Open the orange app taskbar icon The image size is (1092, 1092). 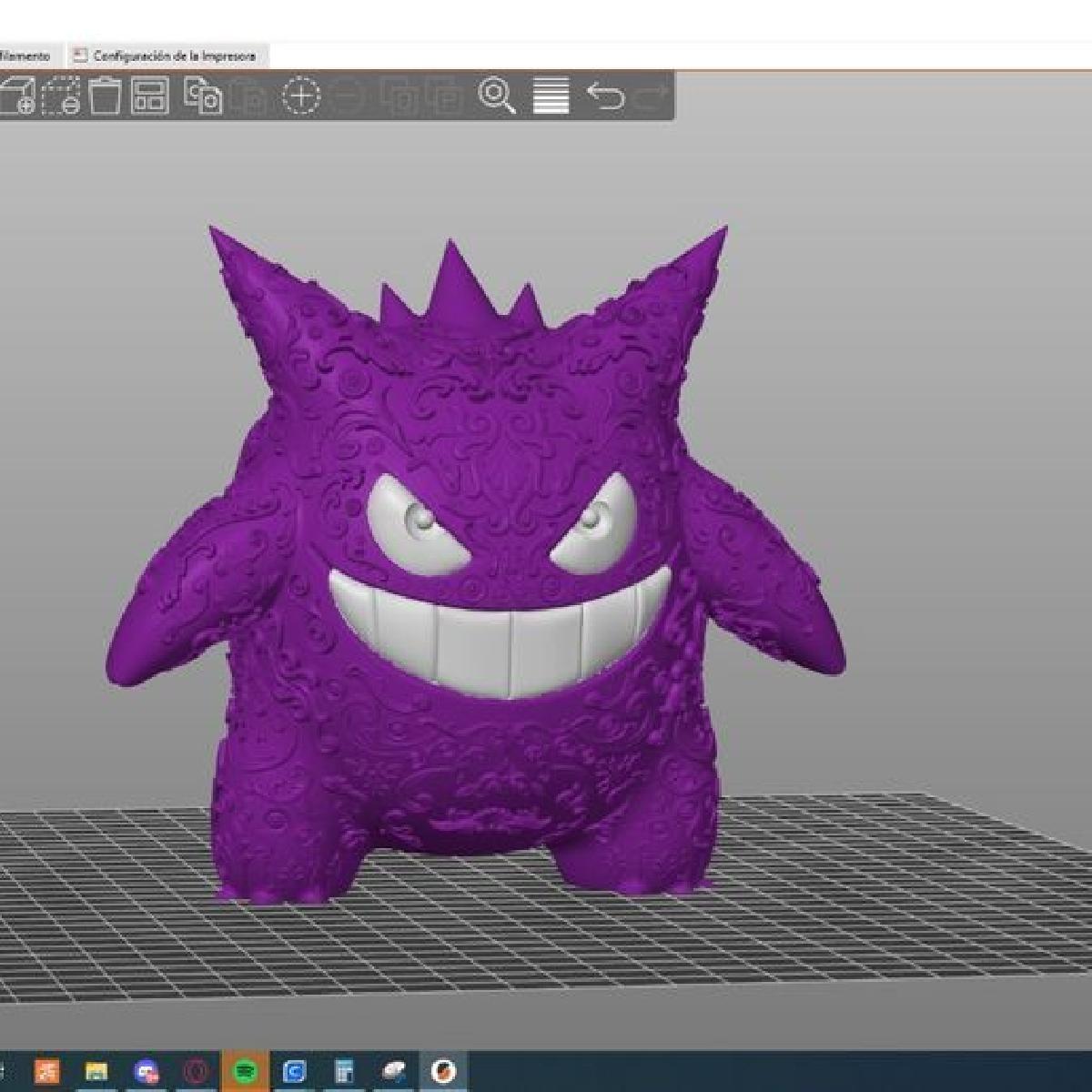47,1071
